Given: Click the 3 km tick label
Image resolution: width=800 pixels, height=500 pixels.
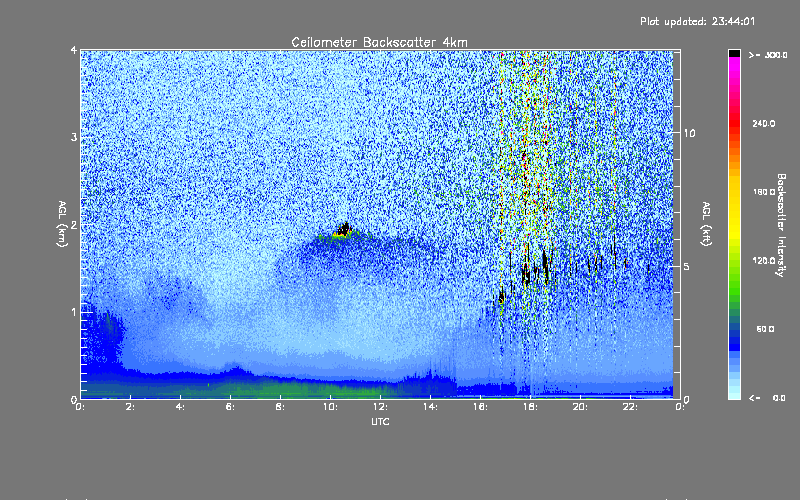Looking at the screenshot, I should click(x=74, y=137).
